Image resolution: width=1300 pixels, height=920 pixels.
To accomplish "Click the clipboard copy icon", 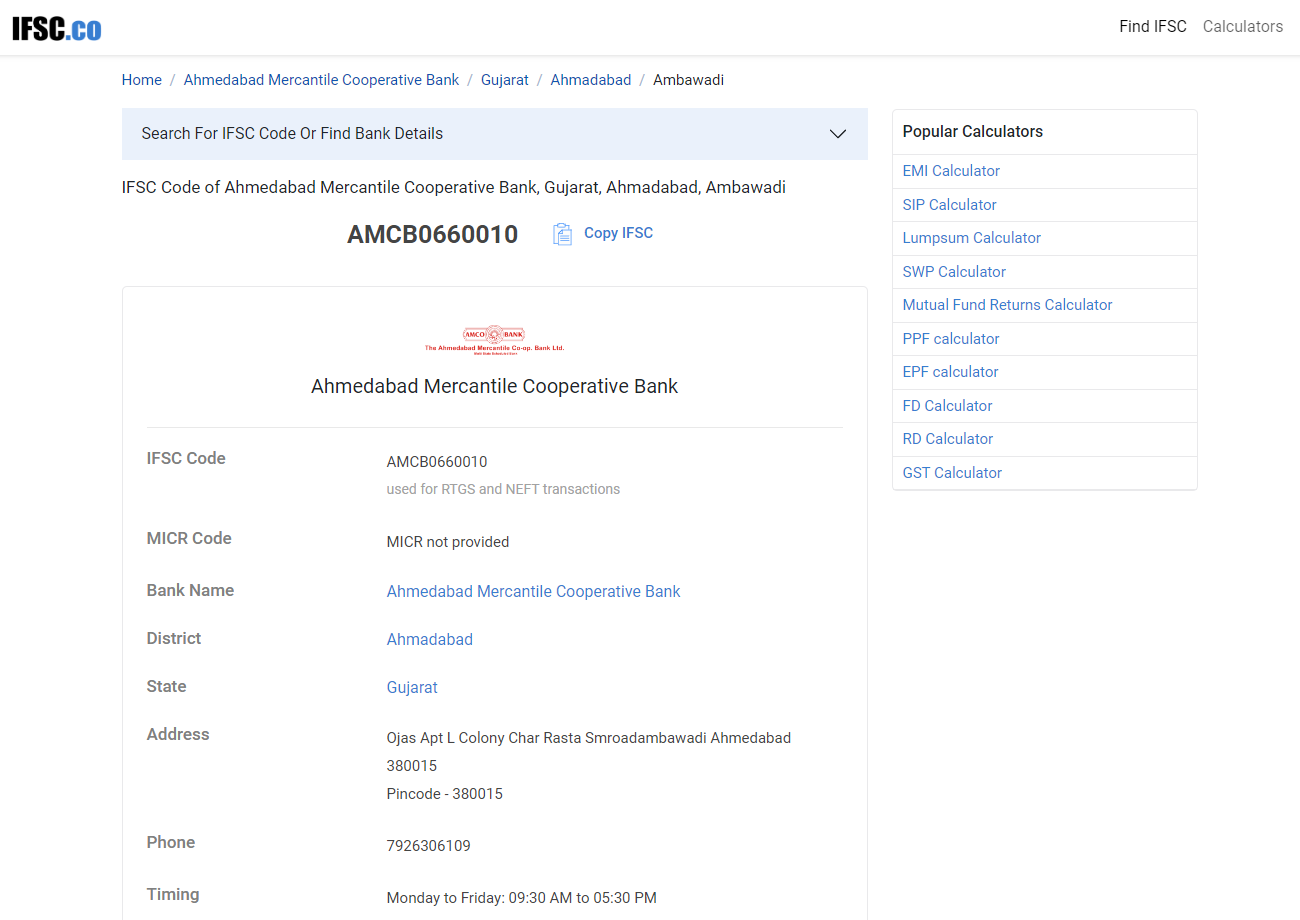I will (x=563, y=234).
